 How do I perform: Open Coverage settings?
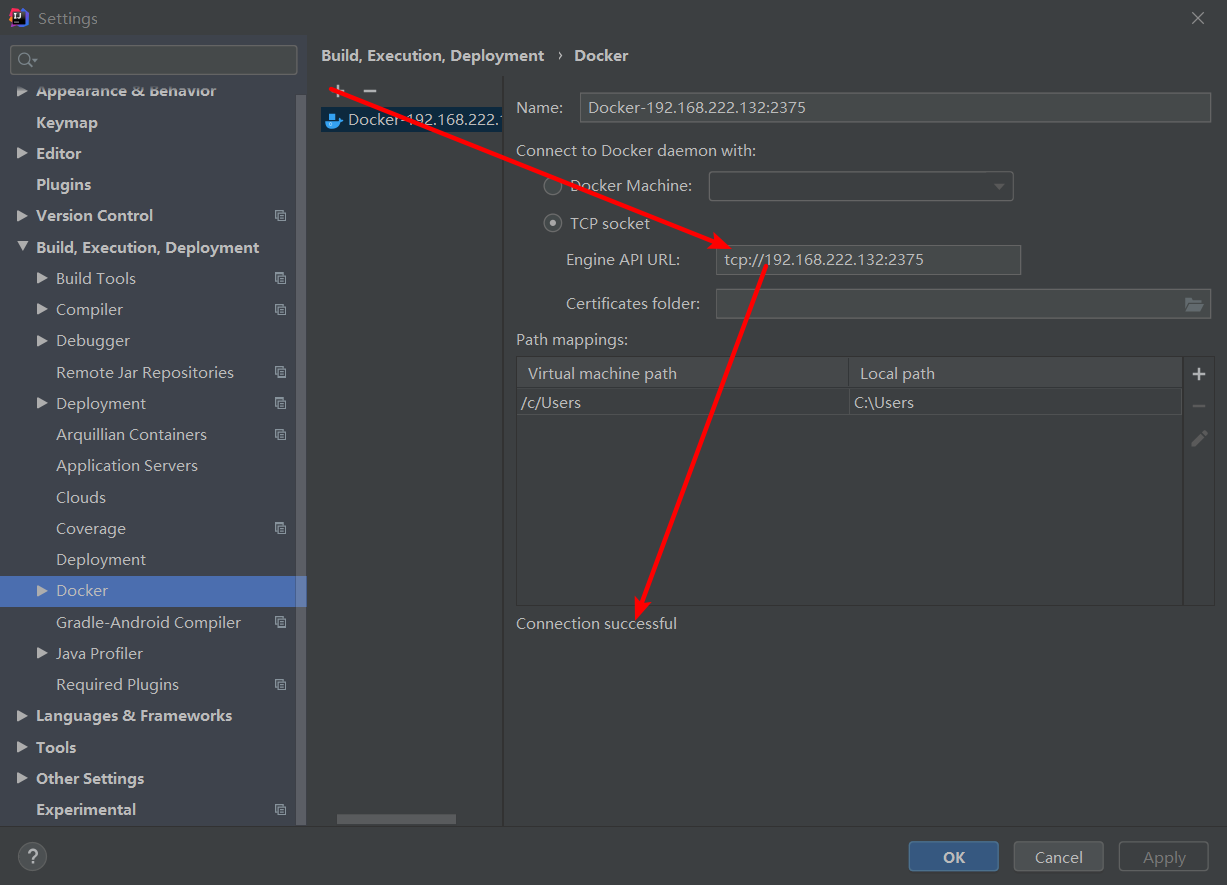[x=91, y=528]
